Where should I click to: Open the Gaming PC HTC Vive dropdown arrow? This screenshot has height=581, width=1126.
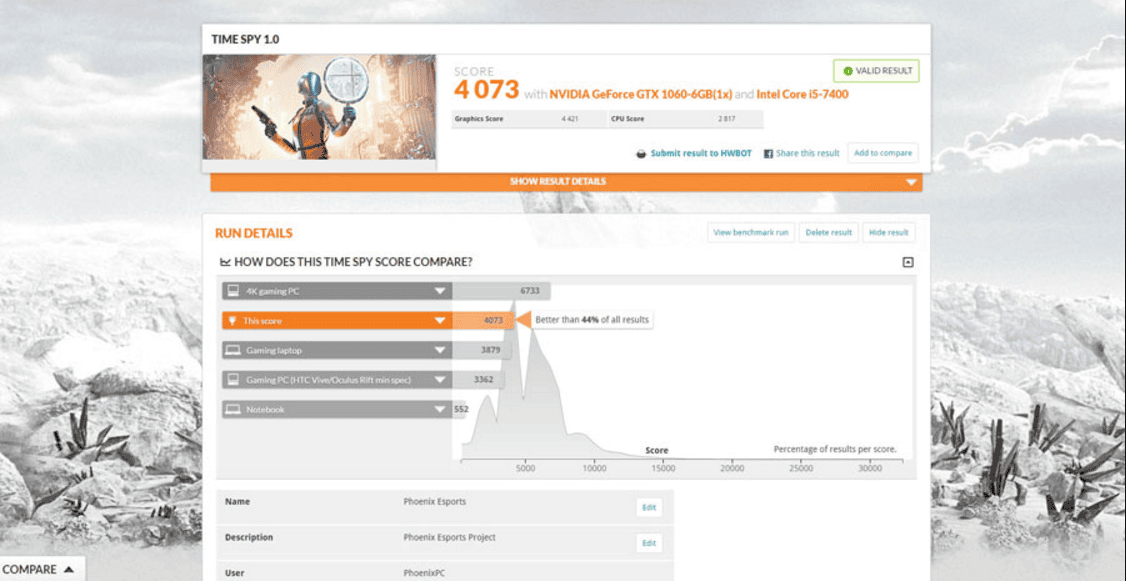tap(440, 380)
